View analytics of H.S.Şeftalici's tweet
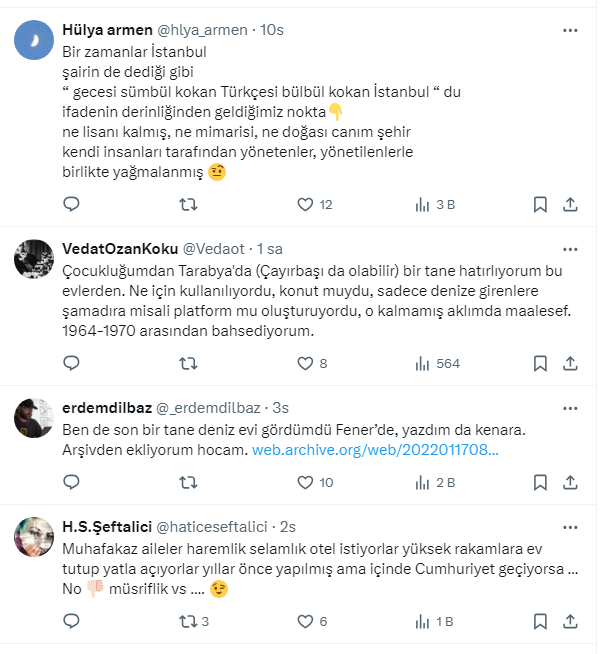 [422, 621]
